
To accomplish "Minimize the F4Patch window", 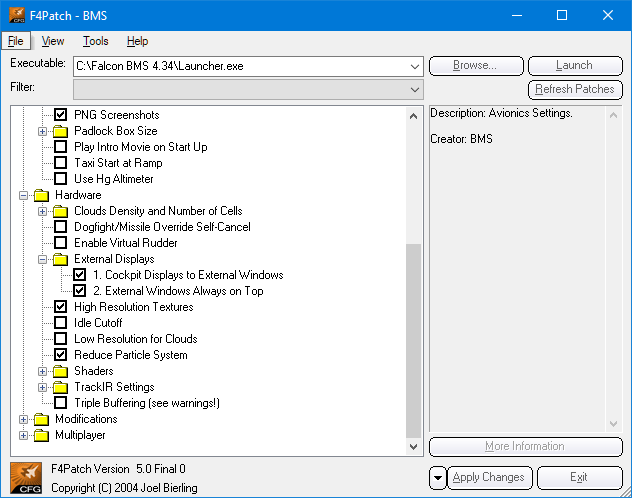I will coord(517,15).
